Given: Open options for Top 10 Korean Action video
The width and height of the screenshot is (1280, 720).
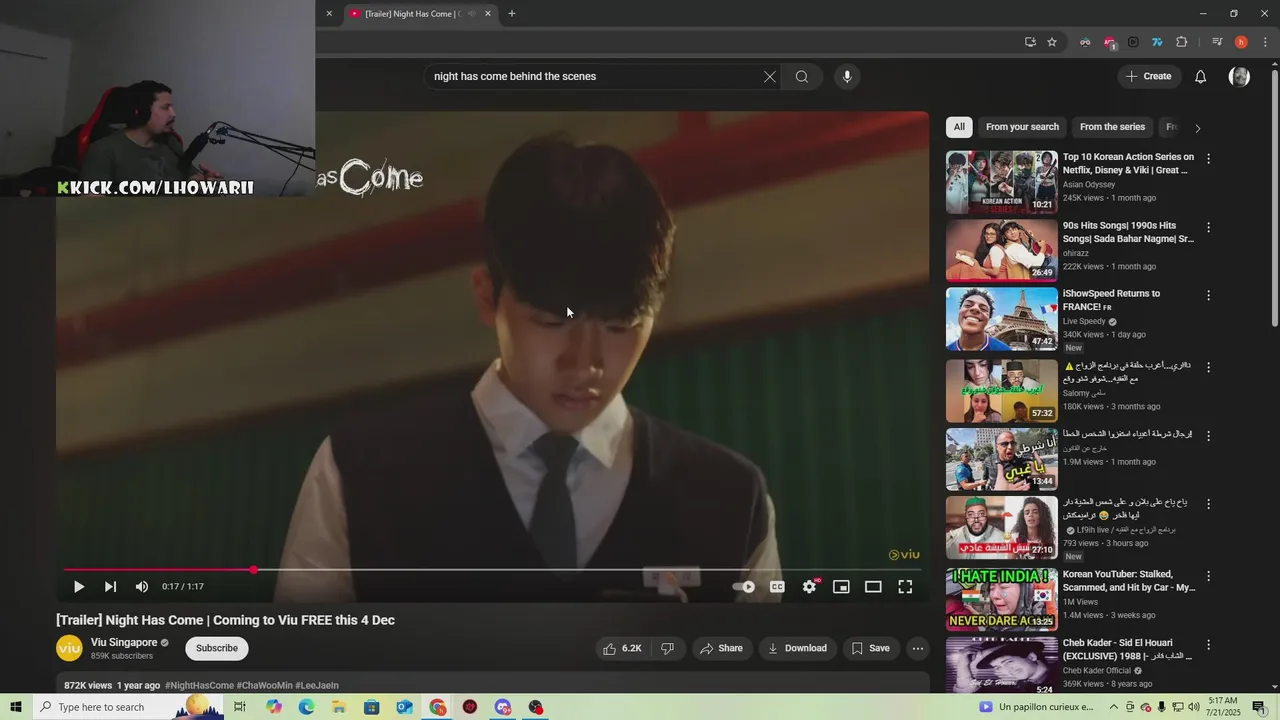Looking at the screenshot, I should (1208, 159).
